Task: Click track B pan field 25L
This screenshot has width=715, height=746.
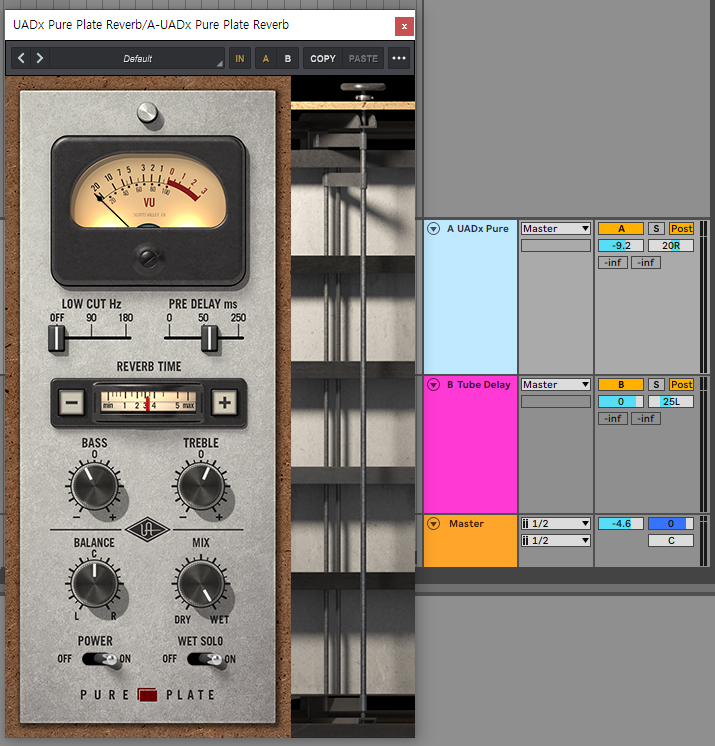Action: 671,402
